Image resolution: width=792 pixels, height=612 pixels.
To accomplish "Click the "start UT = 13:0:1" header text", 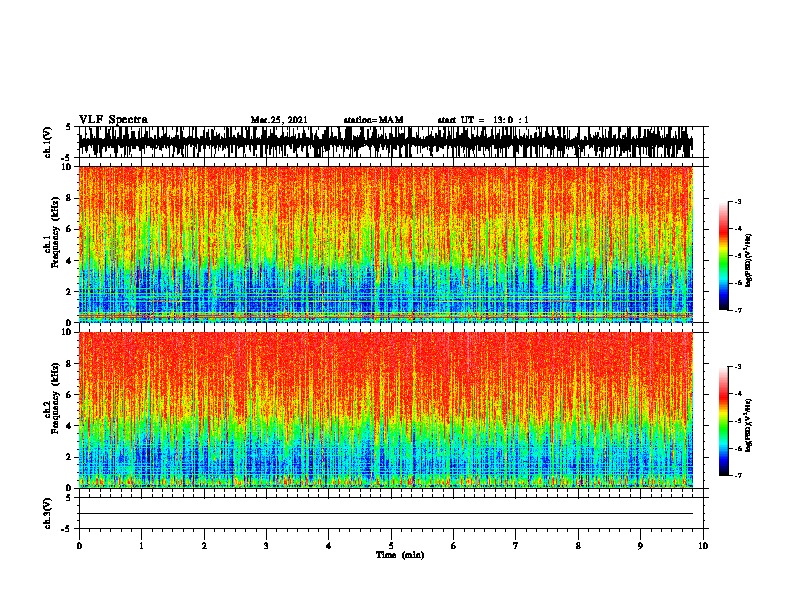I will click(483, 120).
